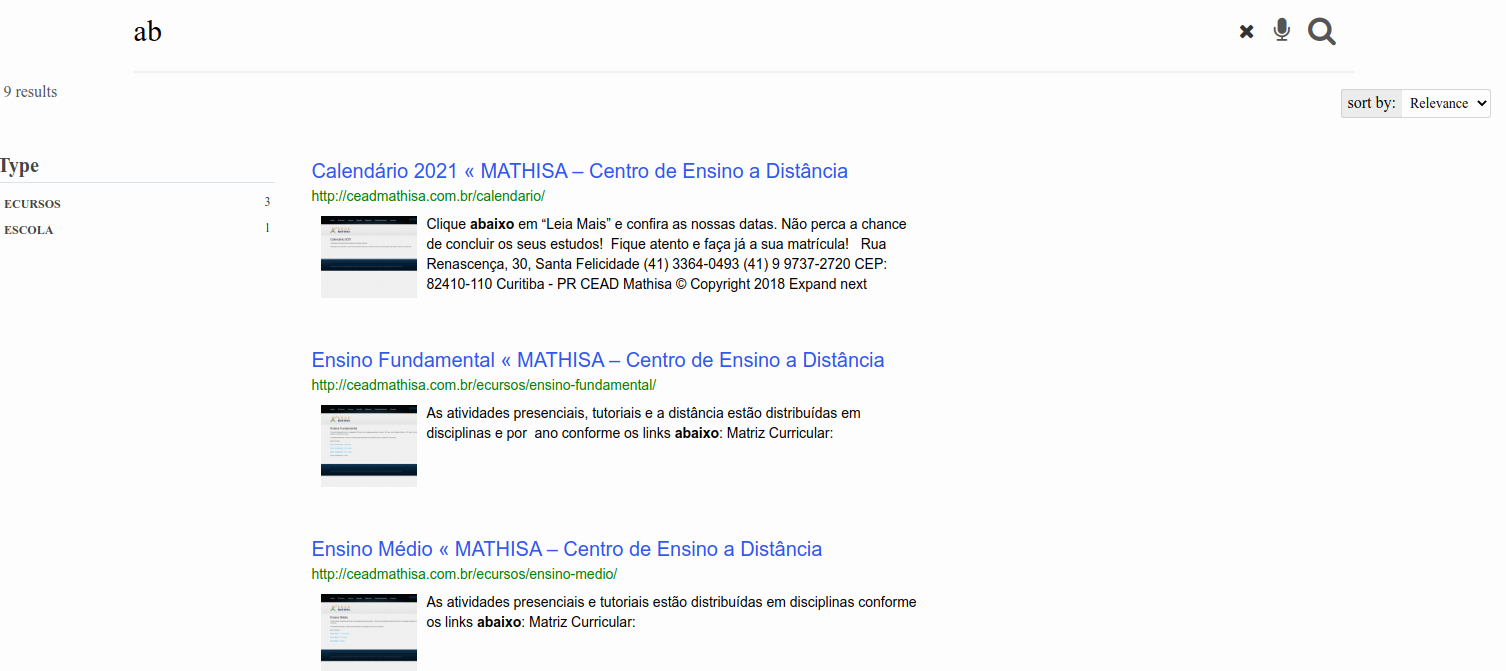1506x671 pixels.
Task: Click the ESCOLA result count 1
Action: [x=267, y=228]
